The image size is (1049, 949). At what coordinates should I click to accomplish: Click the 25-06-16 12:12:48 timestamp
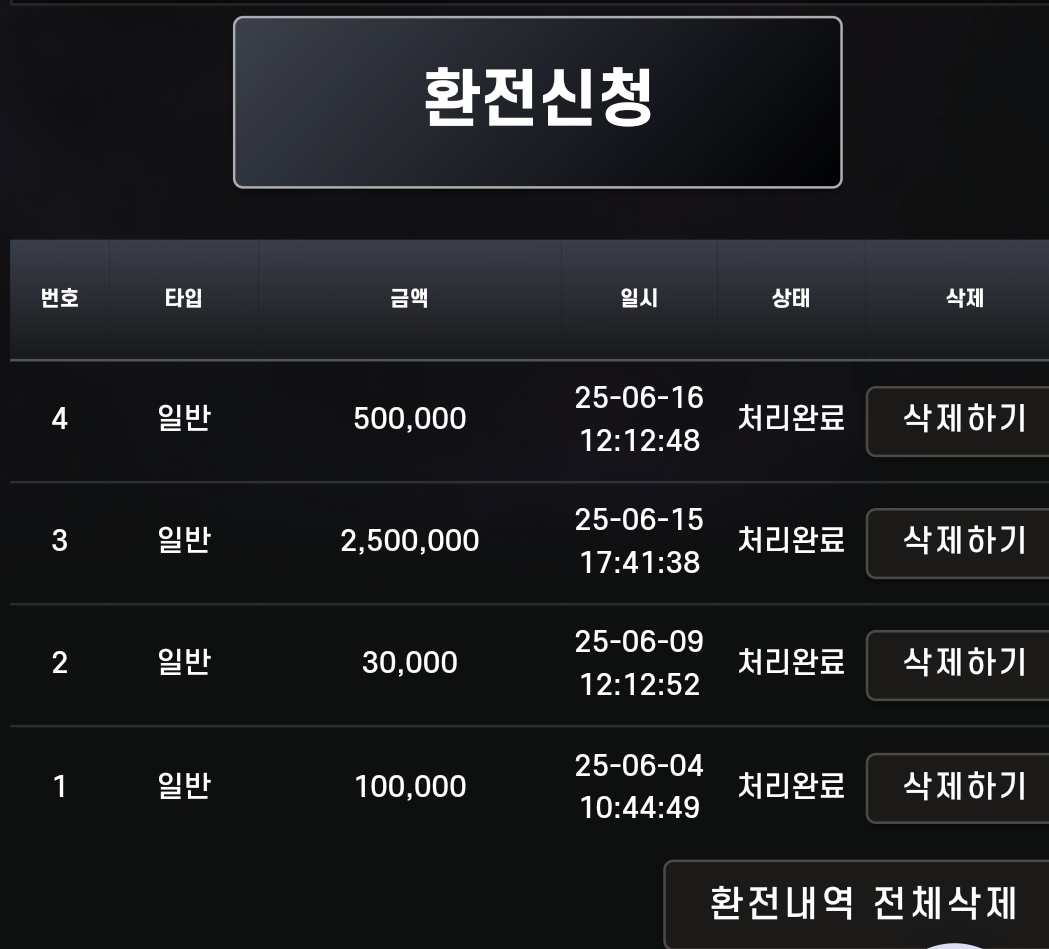[x=639, y=419]
